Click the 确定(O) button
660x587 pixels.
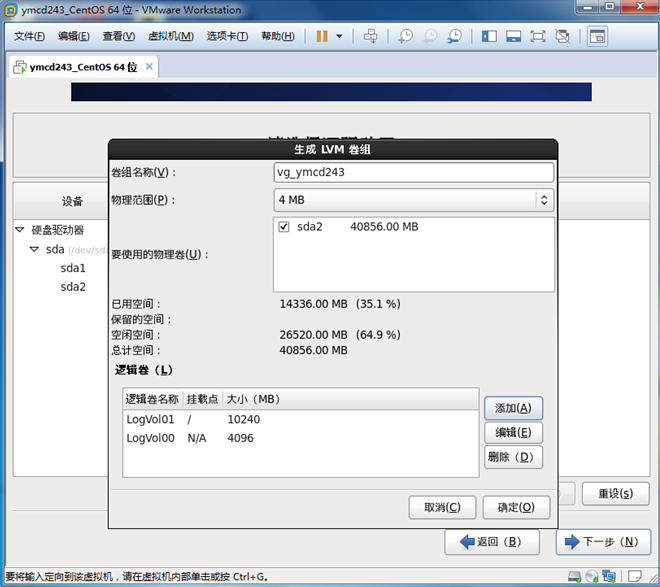pos(516,507)
